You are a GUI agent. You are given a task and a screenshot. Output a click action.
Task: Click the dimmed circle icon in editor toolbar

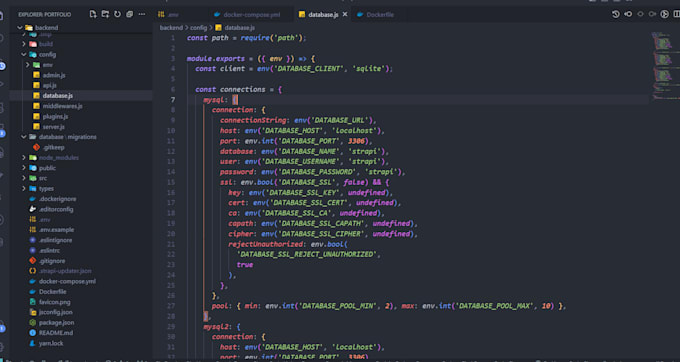(x=640, y=14)
